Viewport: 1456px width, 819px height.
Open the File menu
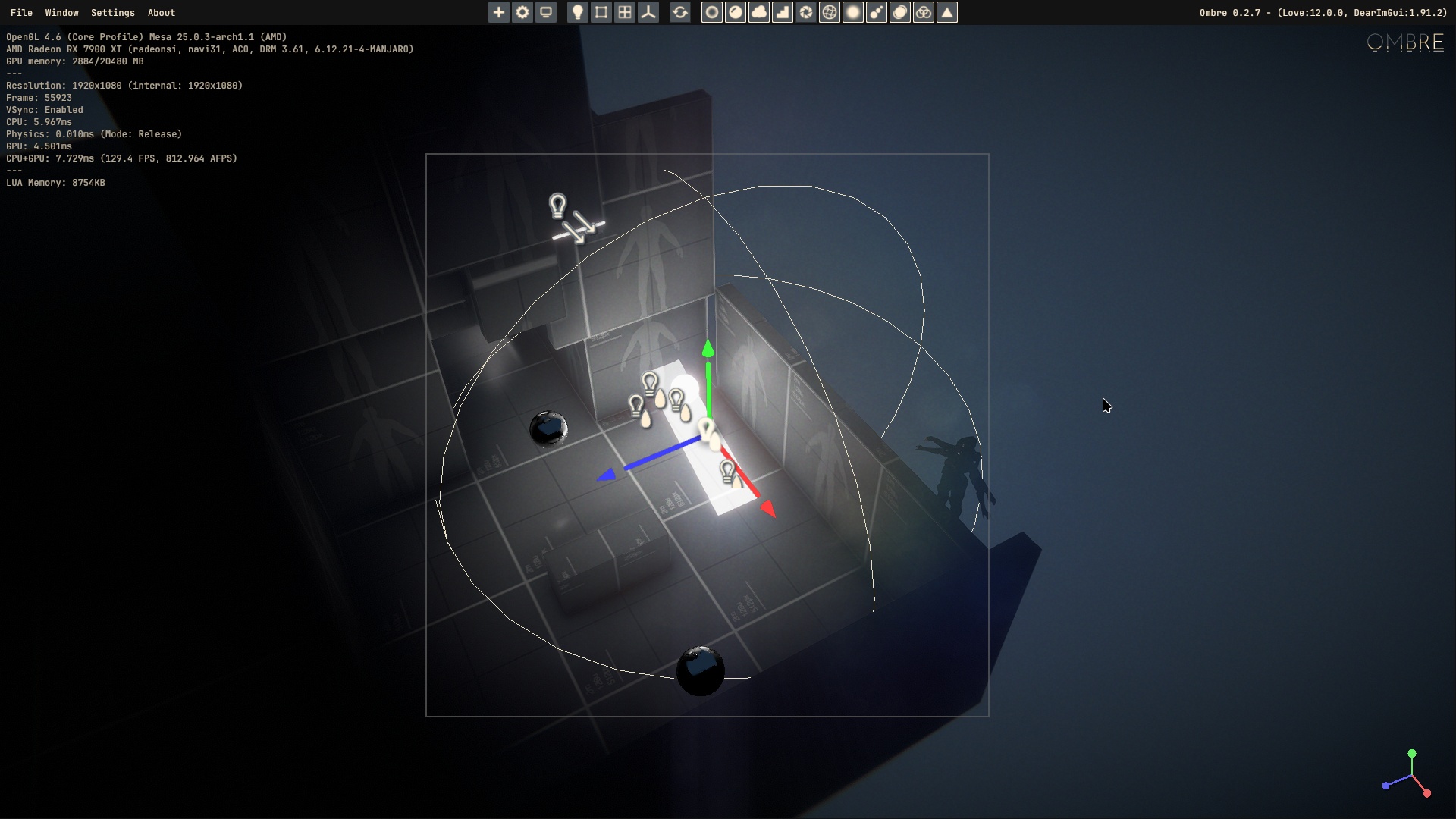coord(21,12)
